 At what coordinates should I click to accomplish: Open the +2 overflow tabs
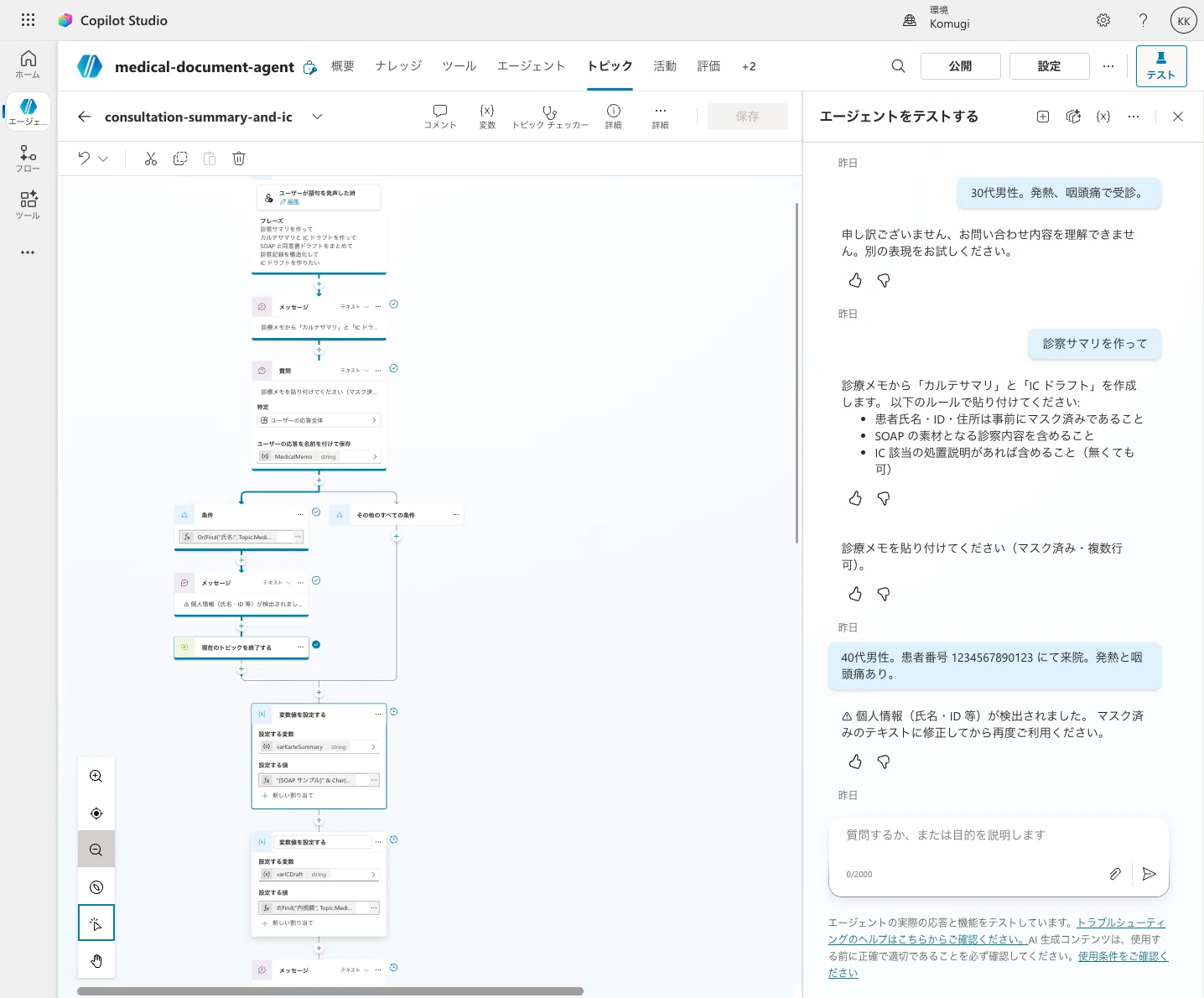click(x=749, y=66)
